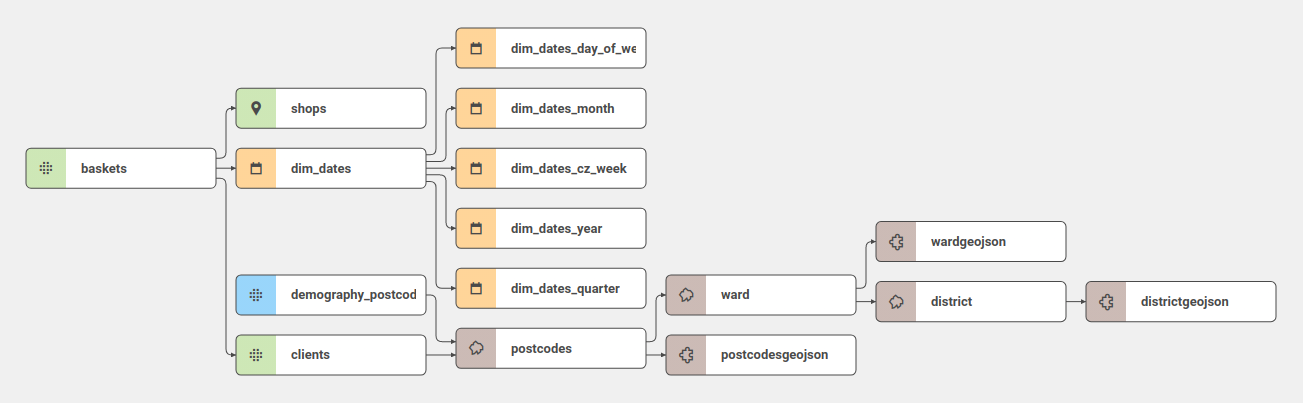Click the calendar icon on dim_dates_month
This screenshot has width=1303, height=403.
[476, 108]
